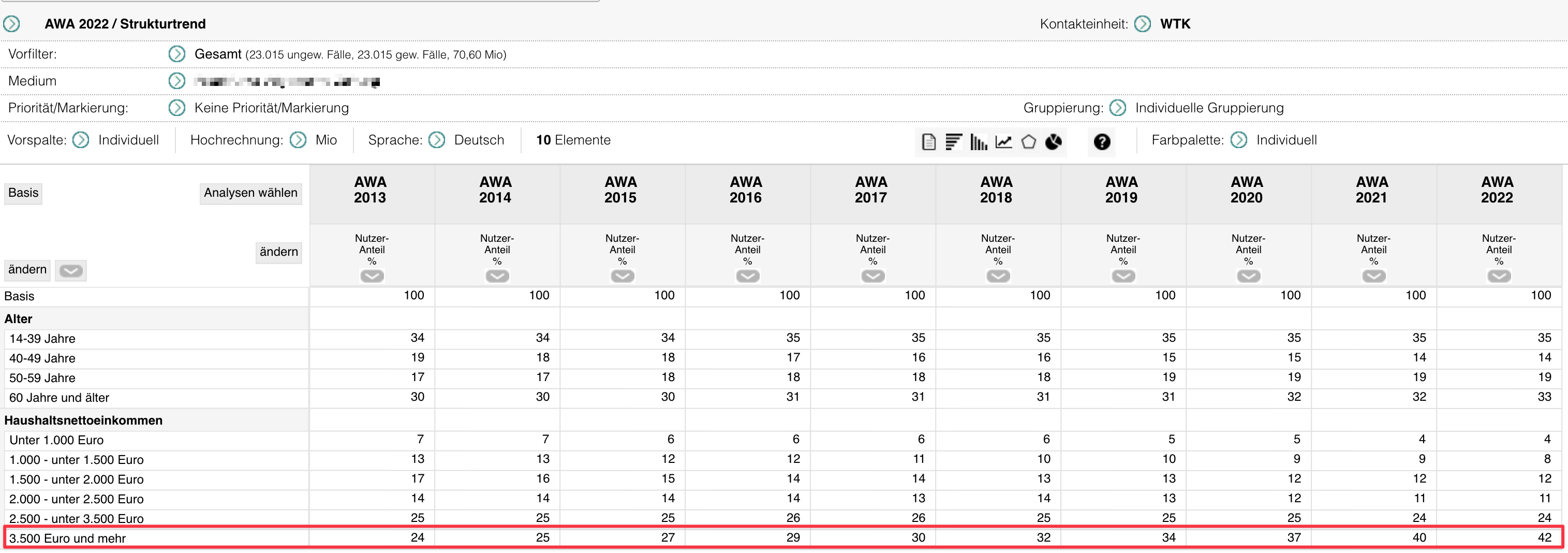
Task: Select the 60 Jahre und älter row
Action: 59,398
